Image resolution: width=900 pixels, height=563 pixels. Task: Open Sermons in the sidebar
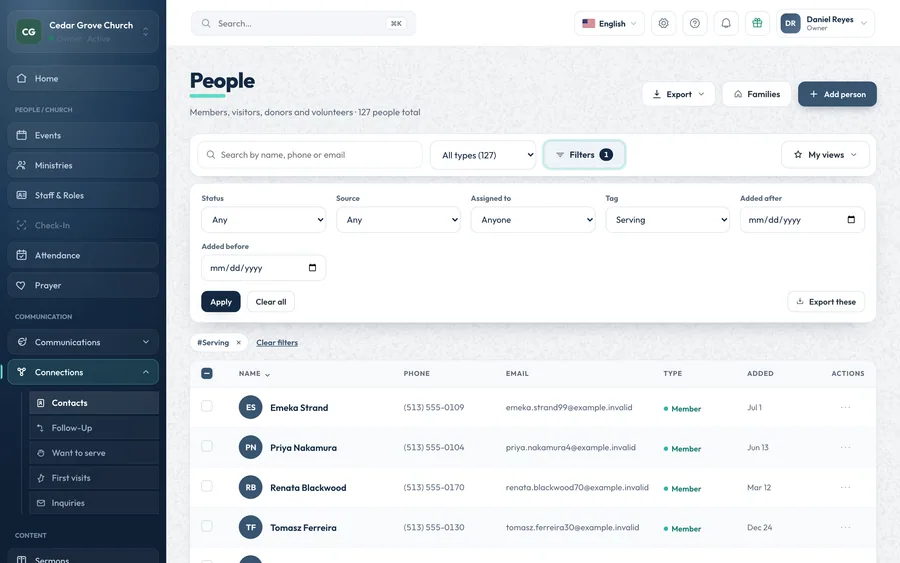[x=83, y=558]
